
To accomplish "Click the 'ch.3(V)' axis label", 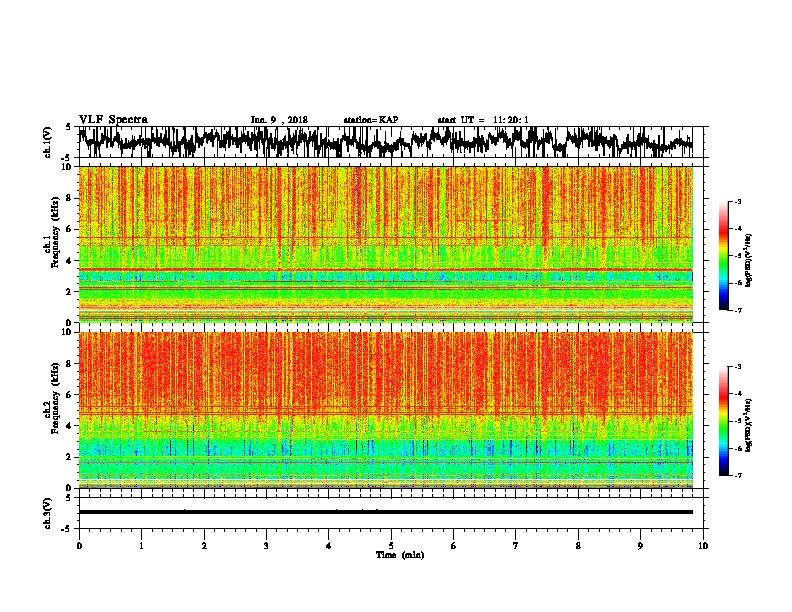I will click(48, 513).
